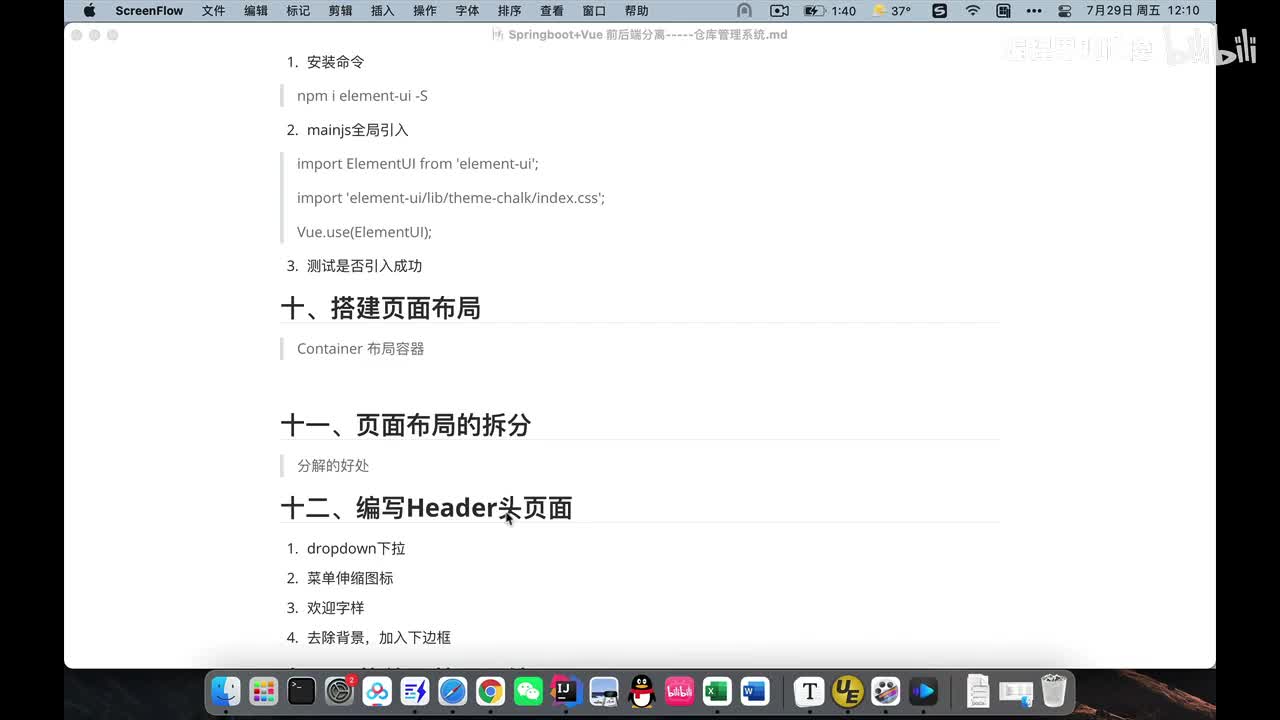
Task: Click list item '欢迎字样'
Action: (335, 608)
